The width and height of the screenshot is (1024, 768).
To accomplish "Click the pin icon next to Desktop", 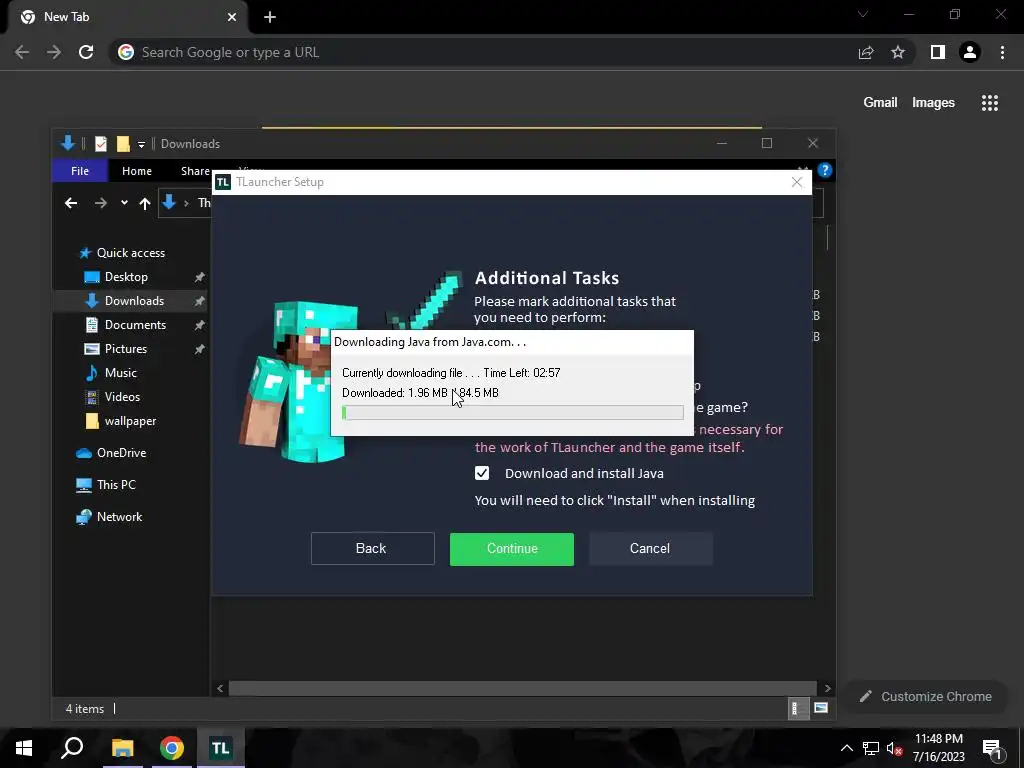I will coord(199,278).
